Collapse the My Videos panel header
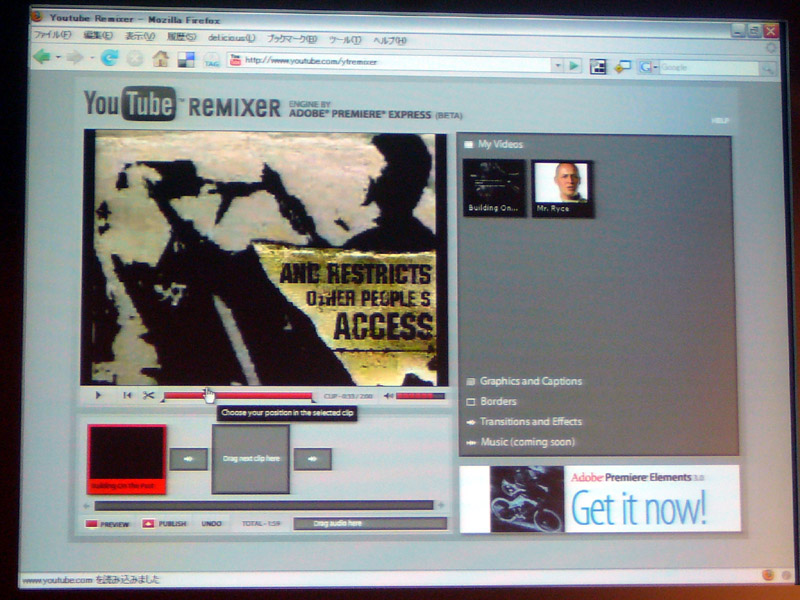The width and height of the screenshot is (800, 600). tap(495, 144)
